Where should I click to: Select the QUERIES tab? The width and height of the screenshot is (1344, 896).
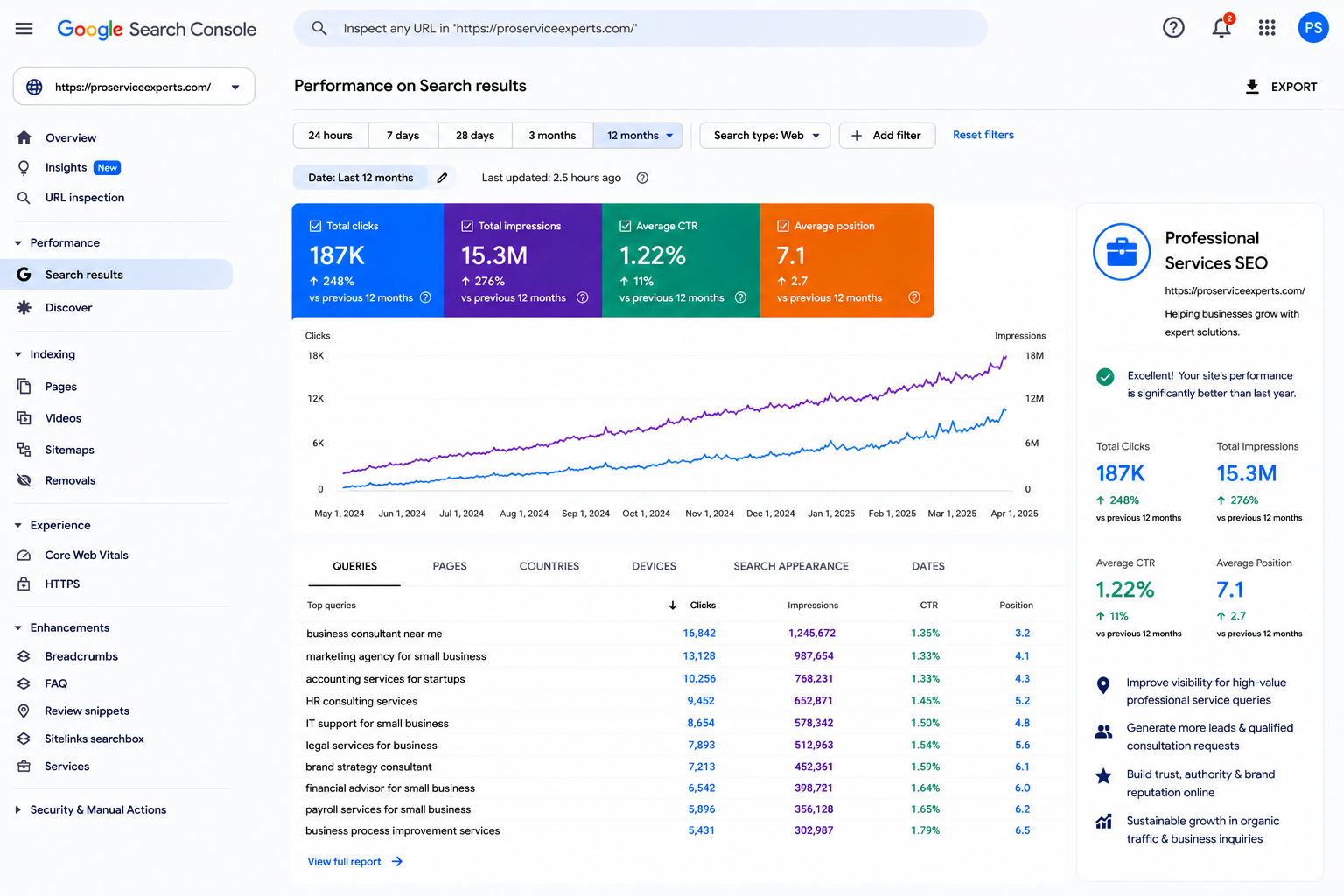(x=354, y=566)
